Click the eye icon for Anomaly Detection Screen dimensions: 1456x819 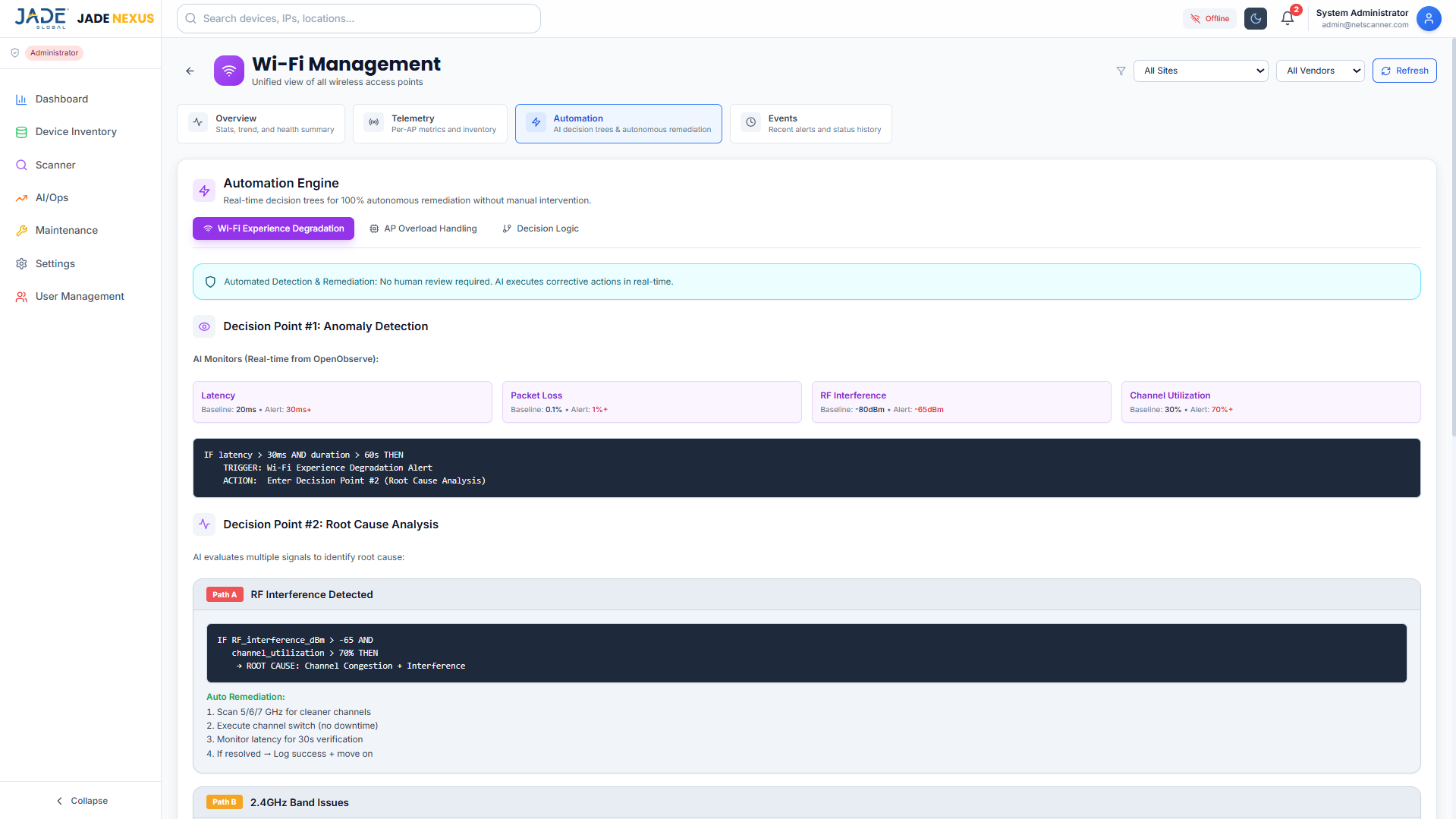click(x=204, y=326)
